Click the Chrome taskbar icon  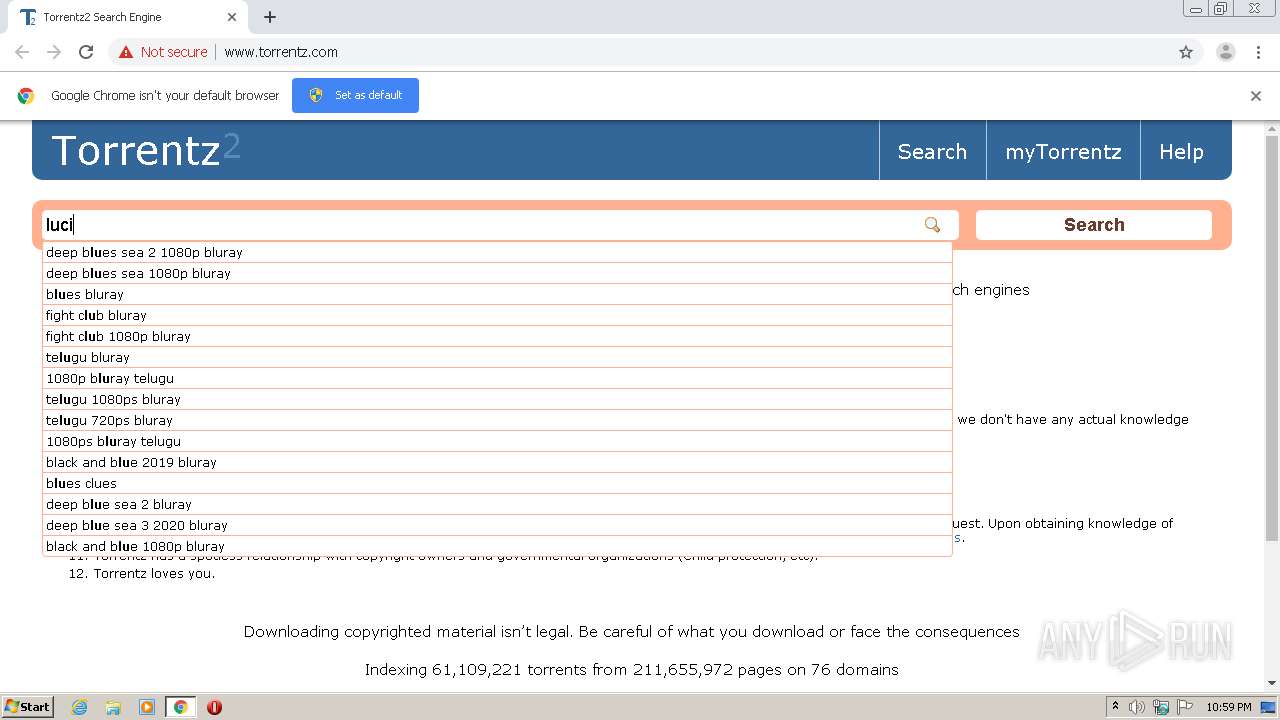point(180,707)
